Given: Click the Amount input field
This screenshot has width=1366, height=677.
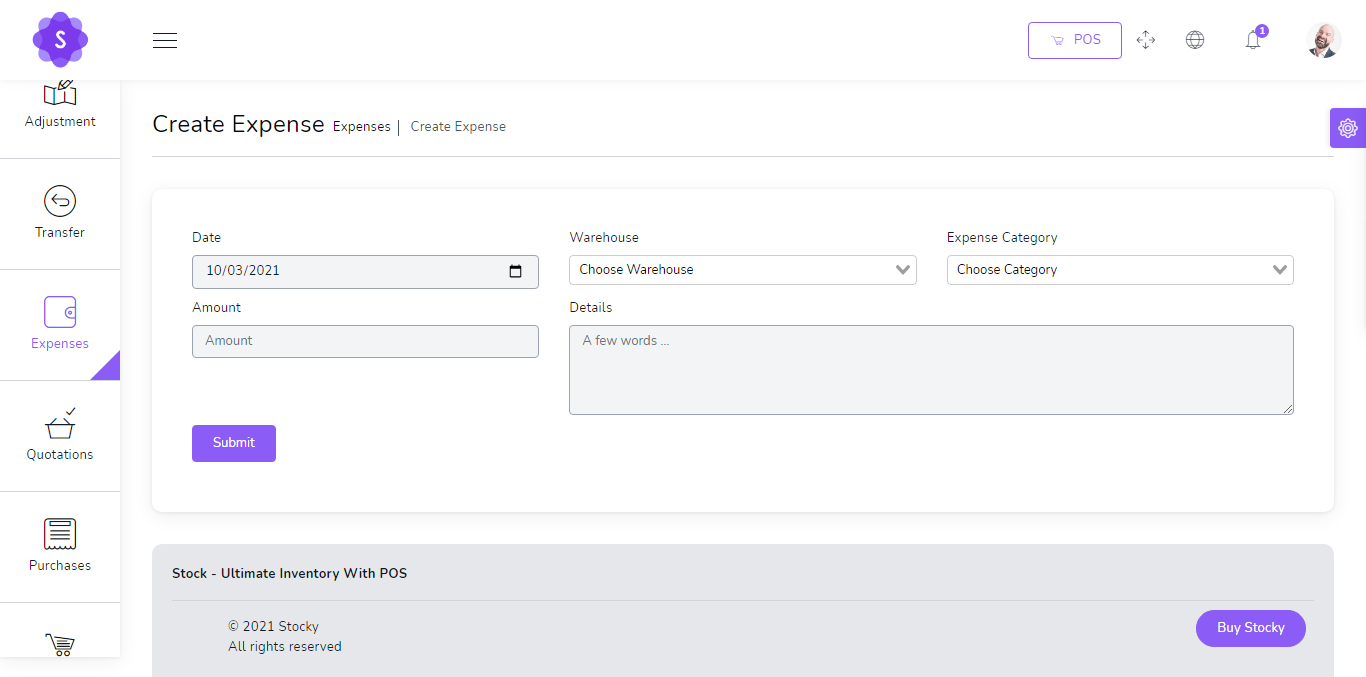Looking at the screenshot, I should tap(365, 341).
